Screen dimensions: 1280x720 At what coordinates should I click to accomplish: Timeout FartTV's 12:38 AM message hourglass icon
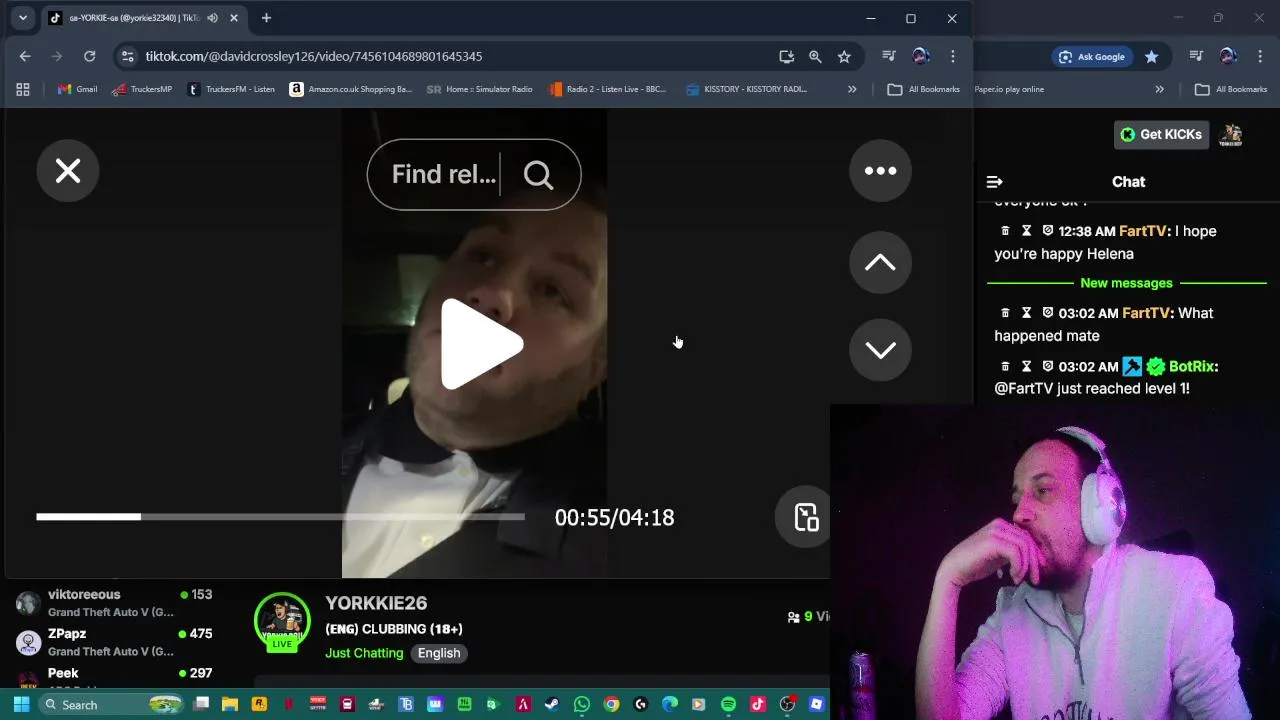point(1026,231)
